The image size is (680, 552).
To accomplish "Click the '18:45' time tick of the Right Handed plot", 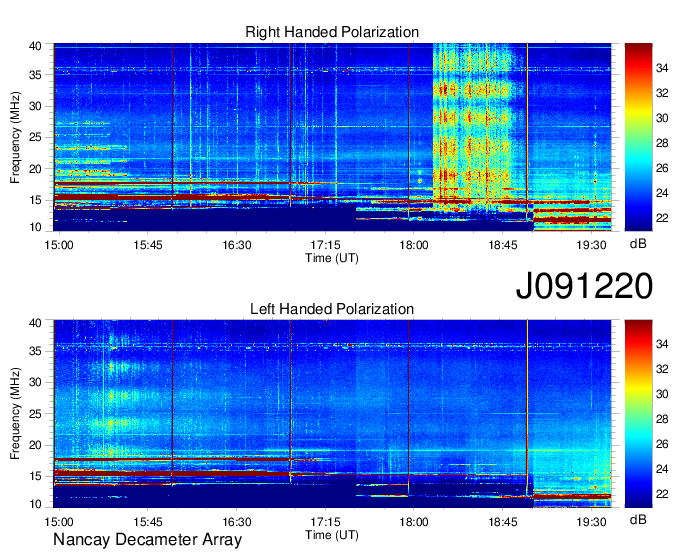I will (503, 245).
